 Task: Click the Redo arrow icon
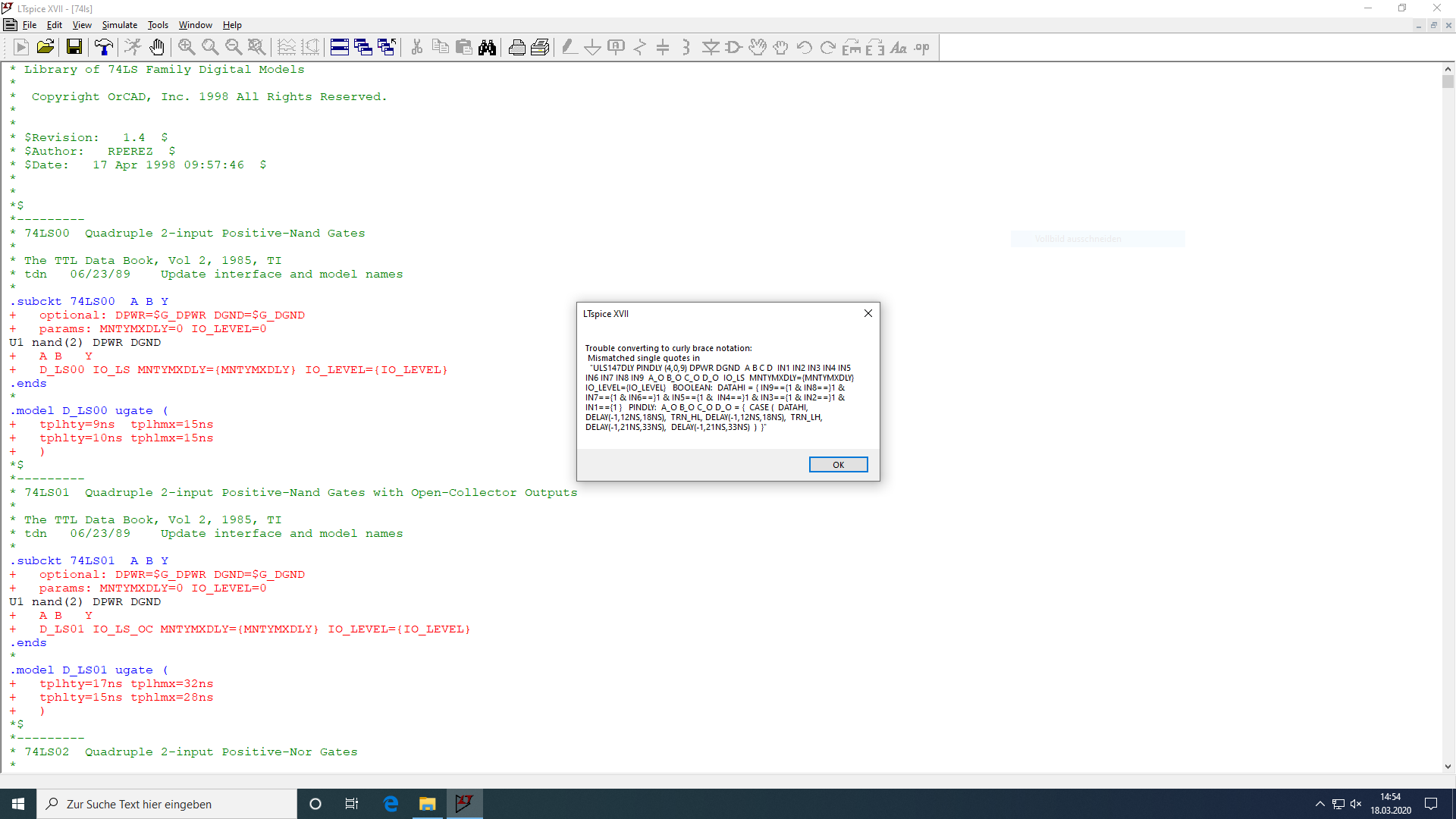click(828, 48)
